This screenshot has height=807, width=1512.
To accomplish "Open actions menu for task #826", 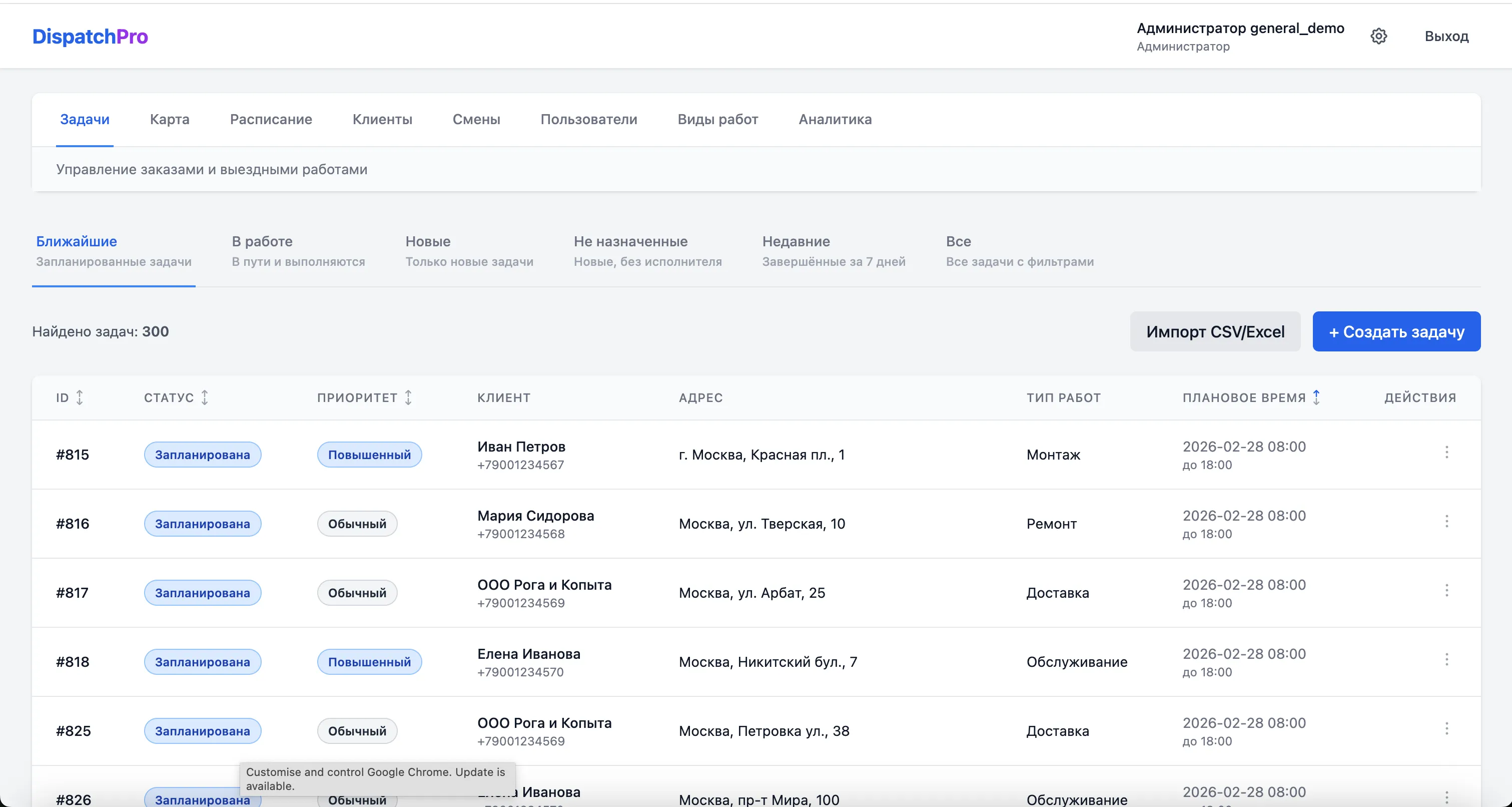I will click(1448, 796).
